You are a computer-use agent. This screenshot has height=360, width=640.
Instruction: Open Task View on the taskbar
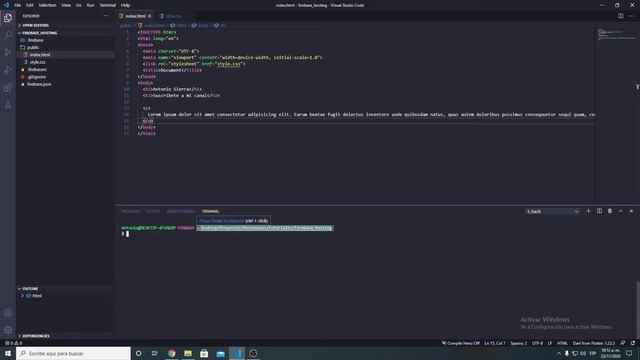tap(155, 353)
